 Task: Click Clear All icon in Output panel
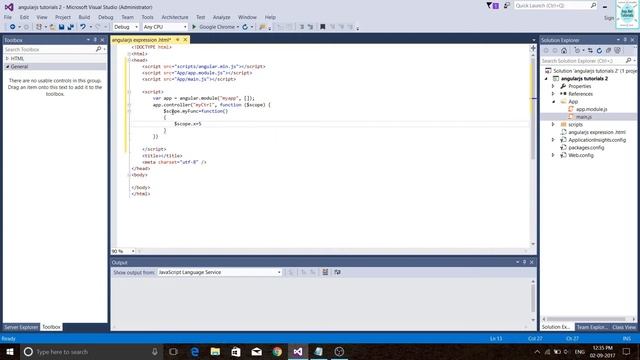[x=325, y=272]
